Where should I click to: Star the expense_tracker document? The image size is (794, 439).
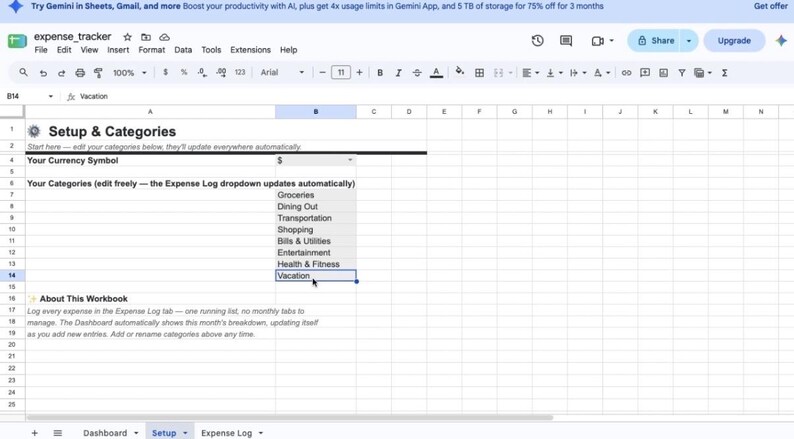pyautogui.click(x=128, y=37)
